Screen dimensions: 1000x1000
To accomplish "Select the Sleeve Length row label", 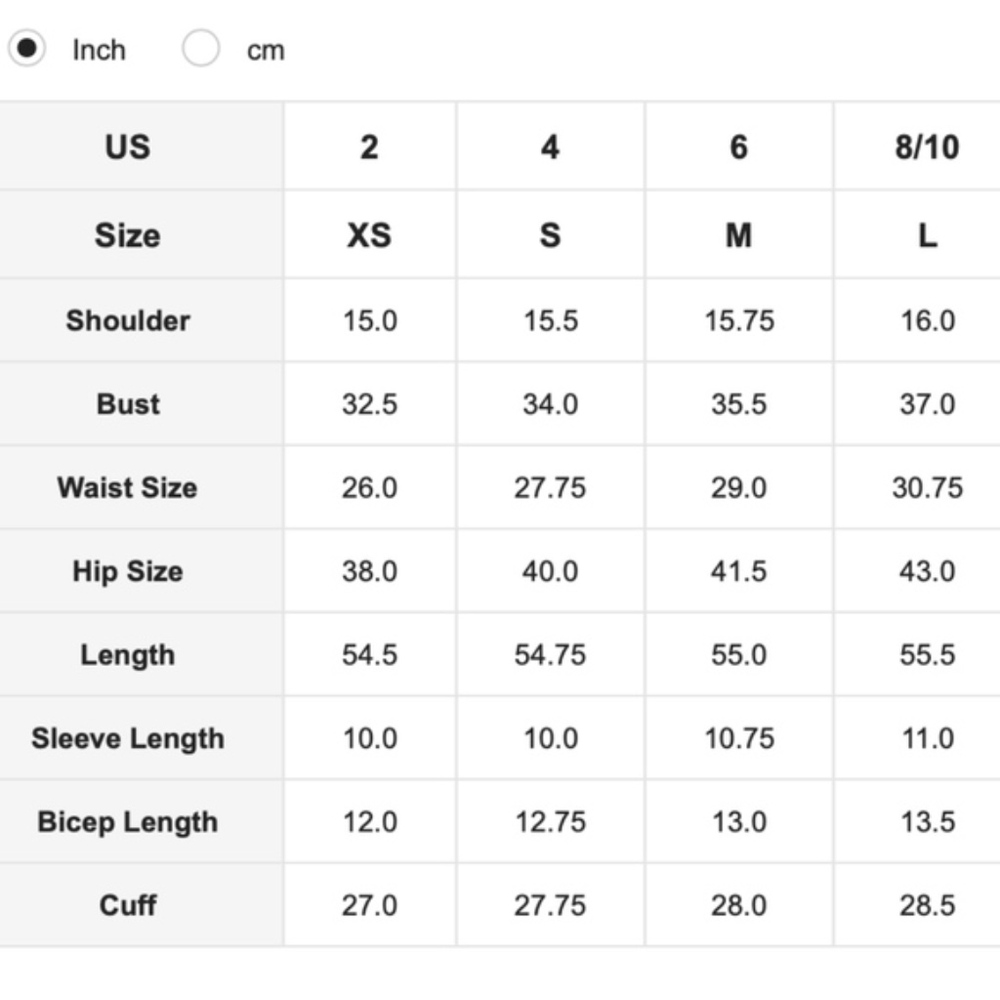I will pyautogui.click(x=142, y=738).
